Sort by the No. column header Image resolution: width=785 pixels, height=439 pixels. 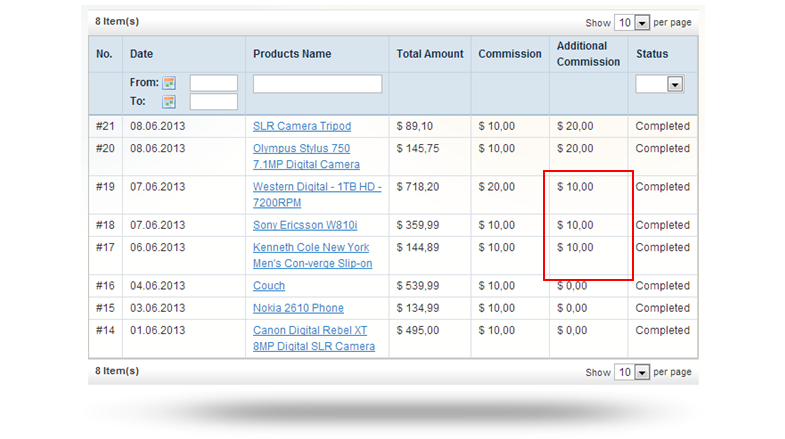point(104,54)
